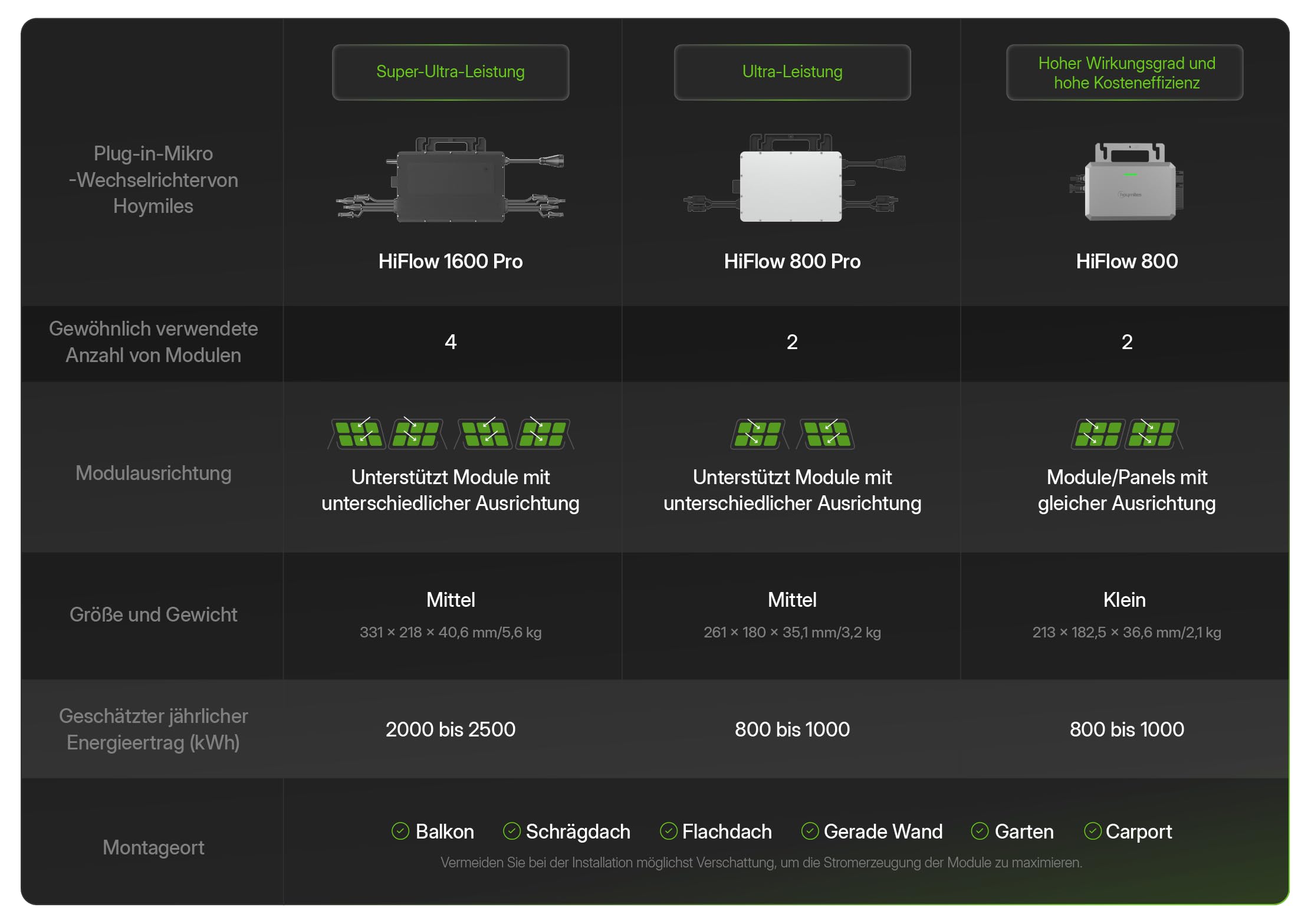Select the Super-Ultra-Leistung badge

[451, 72]
